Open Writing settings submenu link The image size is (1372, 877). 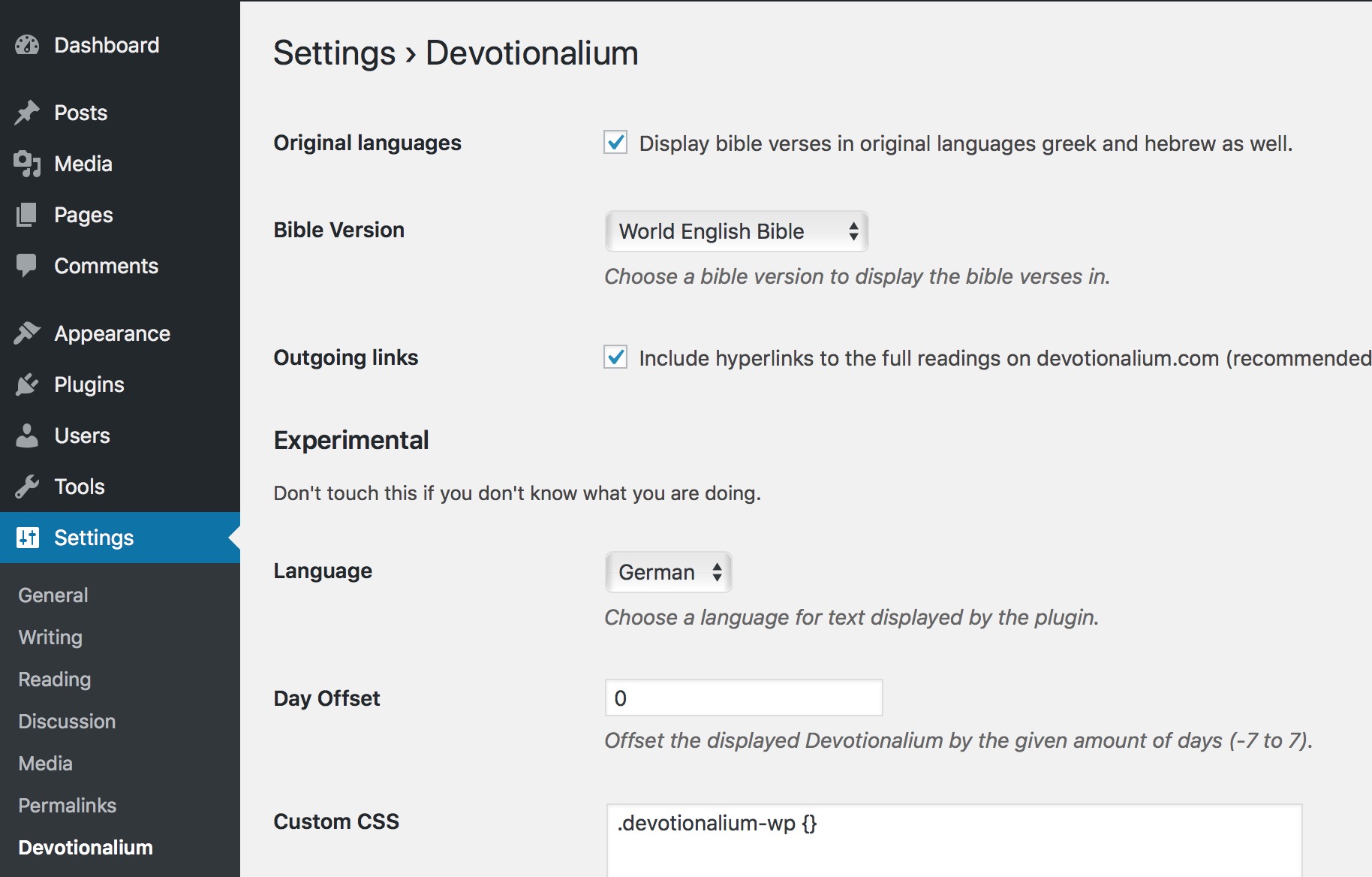click(x=50, y=637)
